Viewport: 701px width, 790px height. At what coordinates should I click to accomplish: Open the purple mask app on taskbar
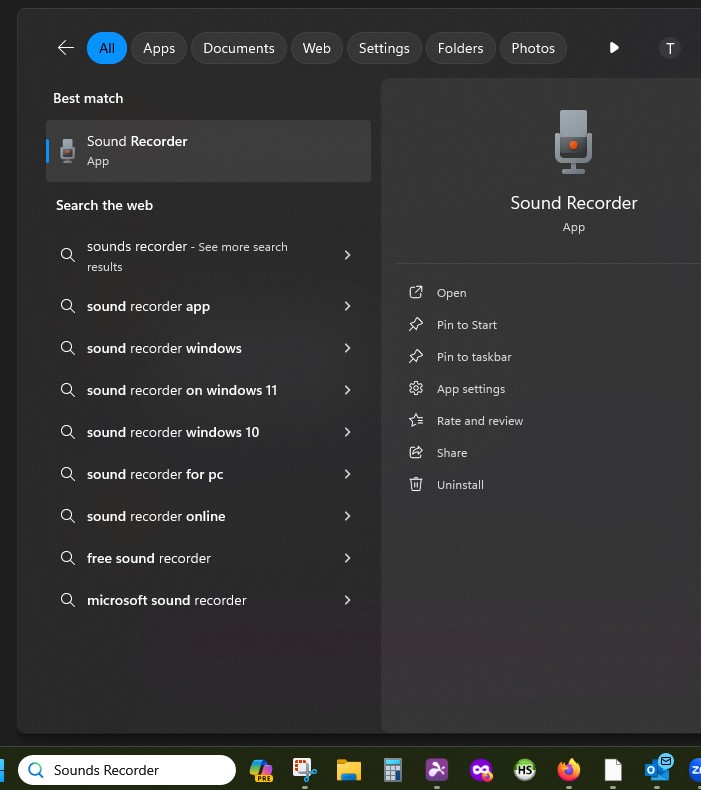point(481,770)
